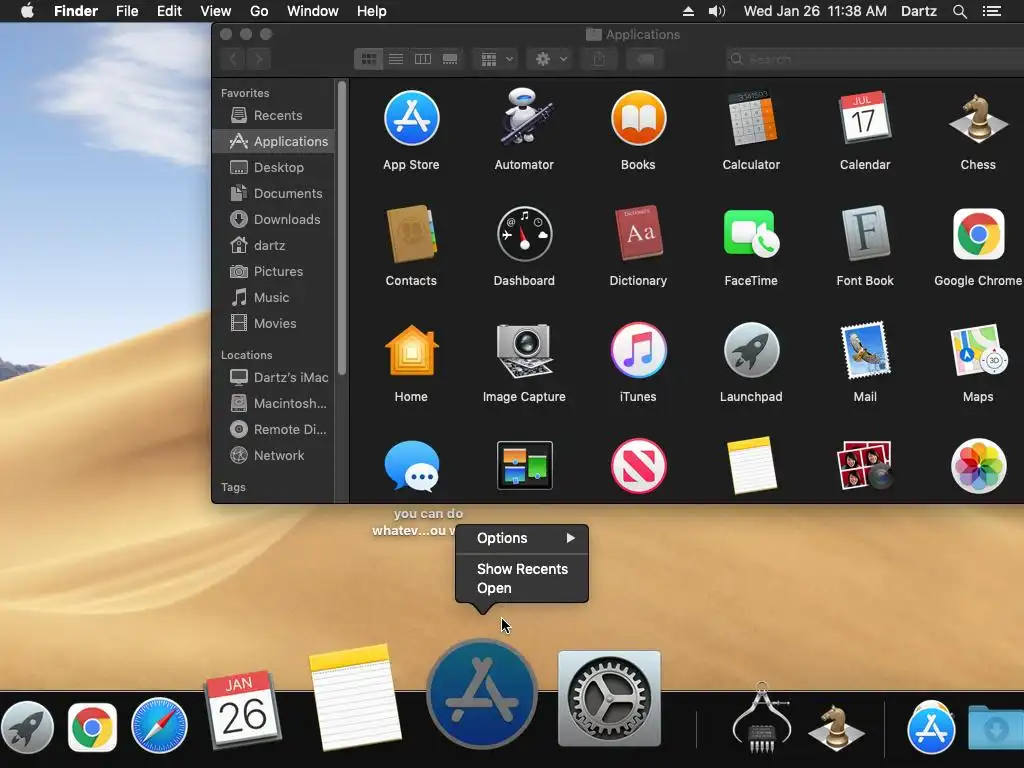
Task: Open Spotlight search magnifier
Action: [x=959, y=11]
